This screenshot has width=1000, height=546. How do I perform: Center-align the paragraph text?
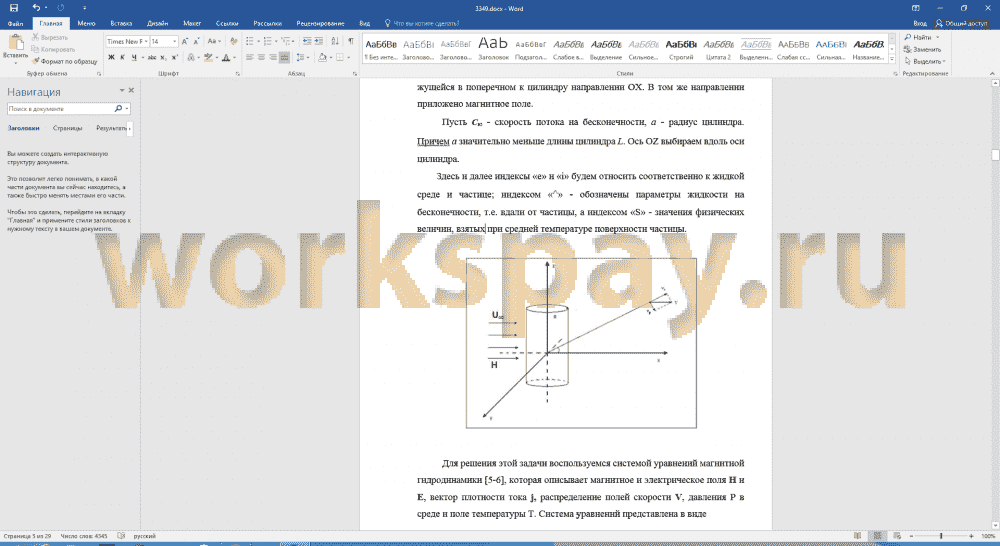click(261, 57)
